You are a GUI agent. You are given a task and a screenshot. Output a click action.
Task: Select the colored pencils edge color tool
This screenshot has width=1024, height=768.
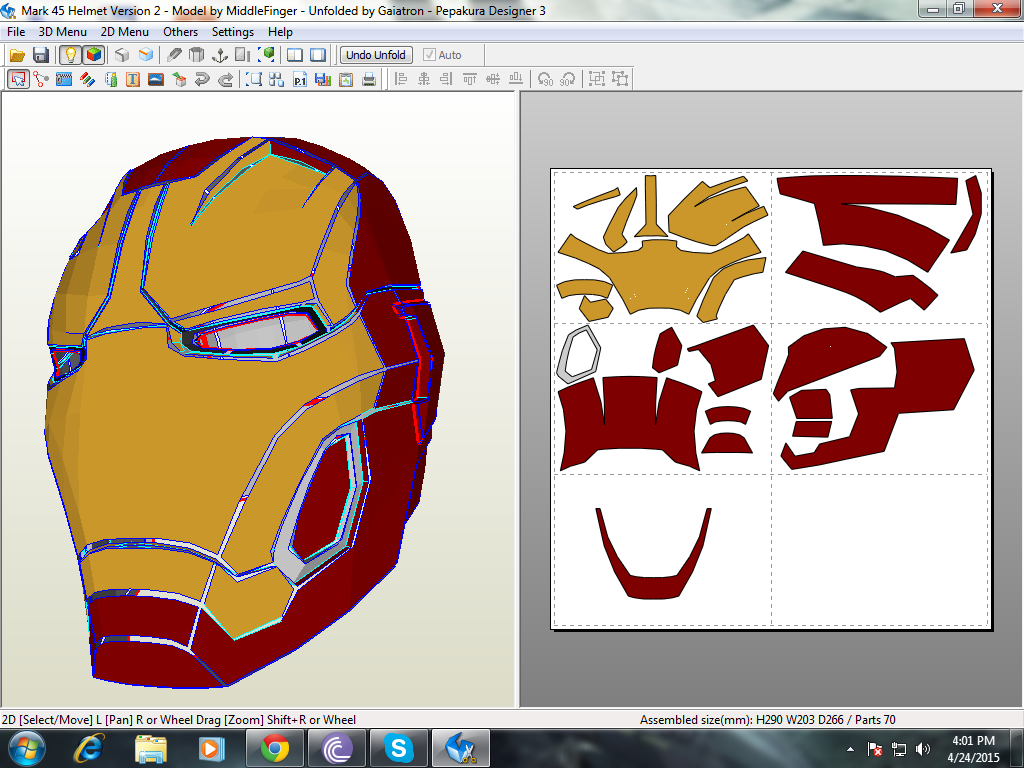click(x=88, y=80)
